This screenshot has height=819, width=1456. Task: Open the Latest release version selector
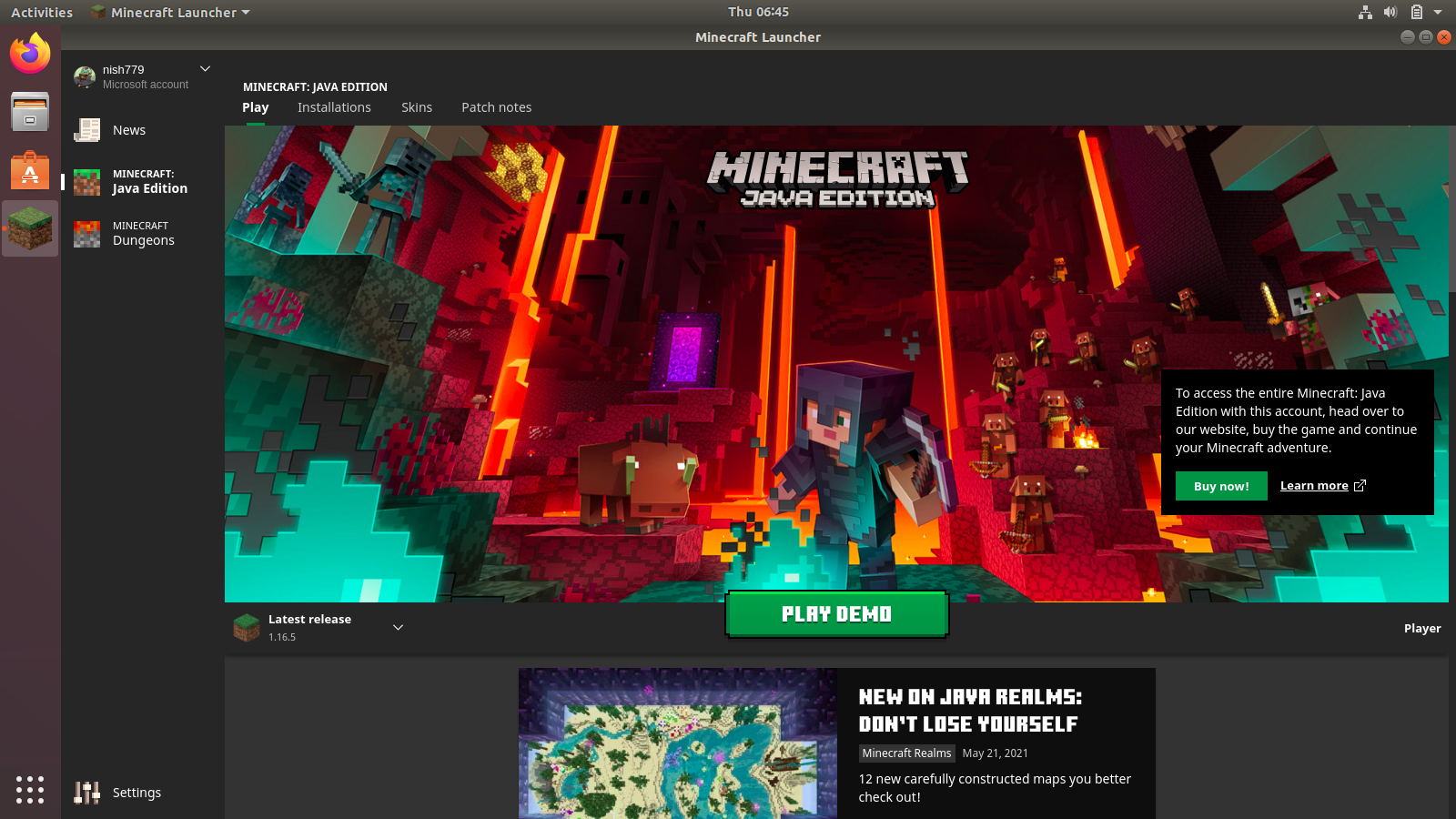397,627
